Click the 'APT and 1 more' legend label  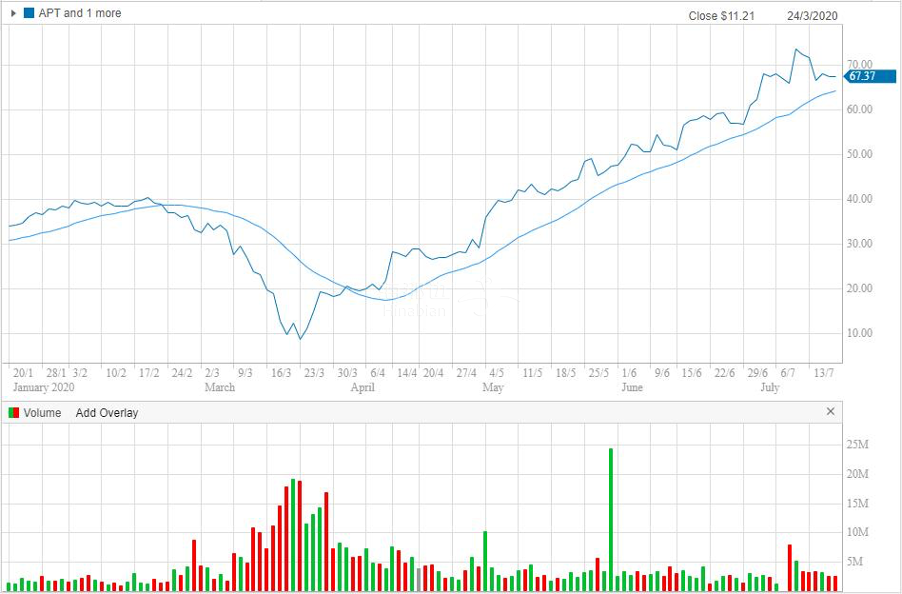pyautogui.click(x=79, y=14)
